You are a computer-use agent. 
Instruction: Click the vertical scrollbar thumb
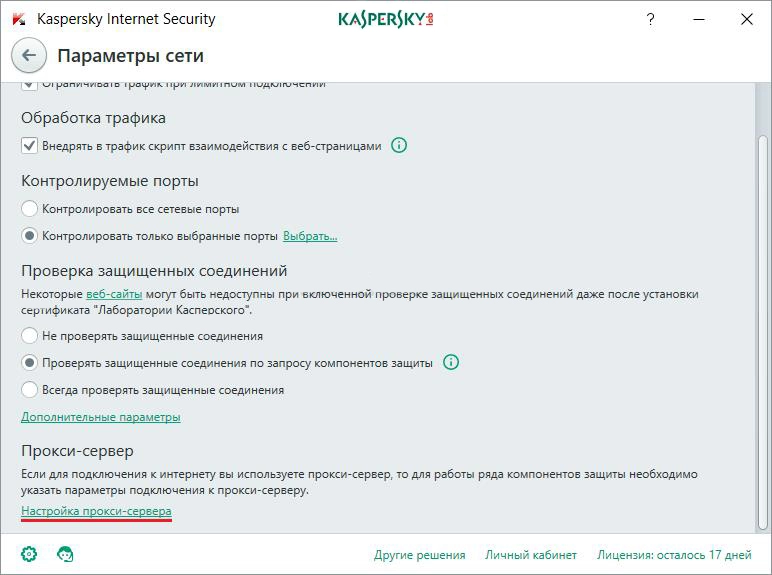(x=762, y=332)
